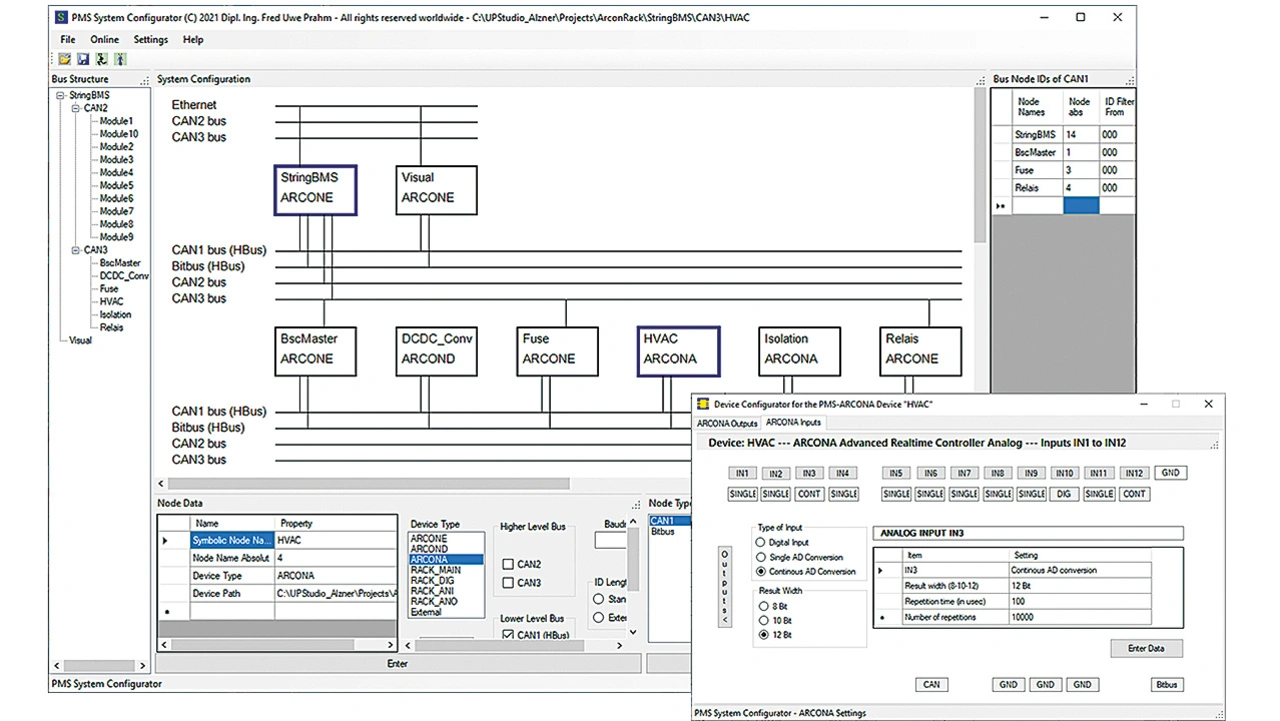This screenshot has height=721, width=1280.
Task: Click the running figure toolbar icon
Action: click(x=101, y=60)
